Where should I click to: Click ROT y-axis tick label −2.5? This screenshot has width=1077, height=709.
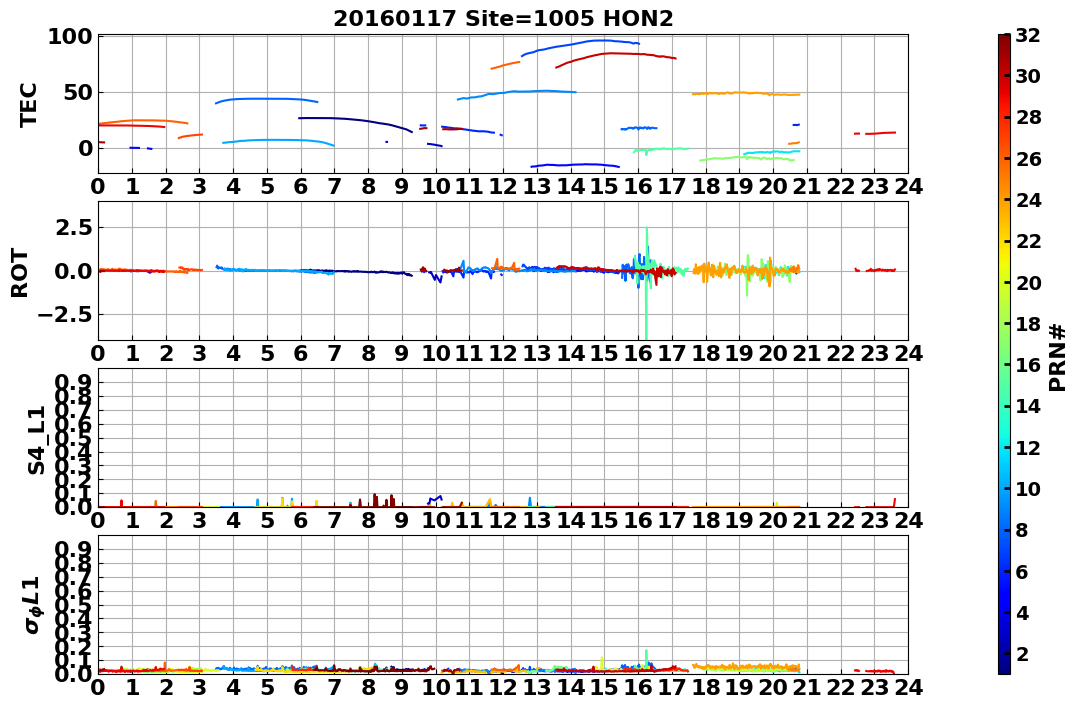coord(64,315)
